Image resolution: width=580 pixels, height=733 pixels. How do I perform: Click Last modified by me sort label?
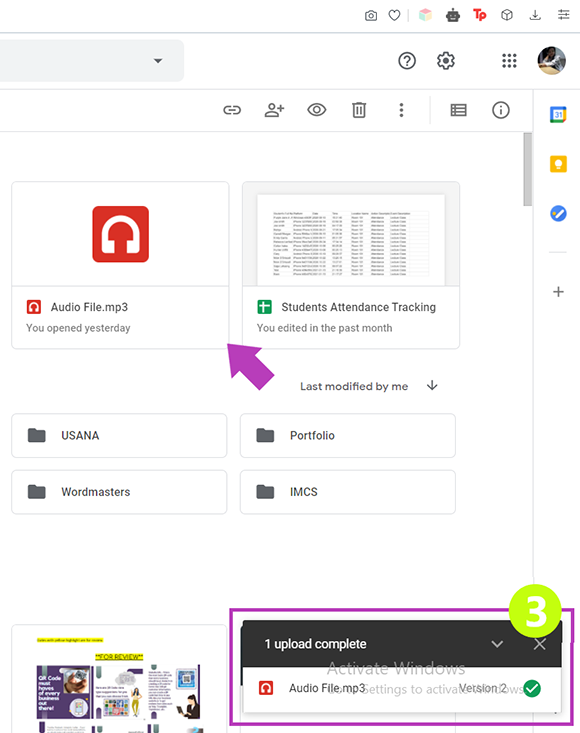coord(354,386)
